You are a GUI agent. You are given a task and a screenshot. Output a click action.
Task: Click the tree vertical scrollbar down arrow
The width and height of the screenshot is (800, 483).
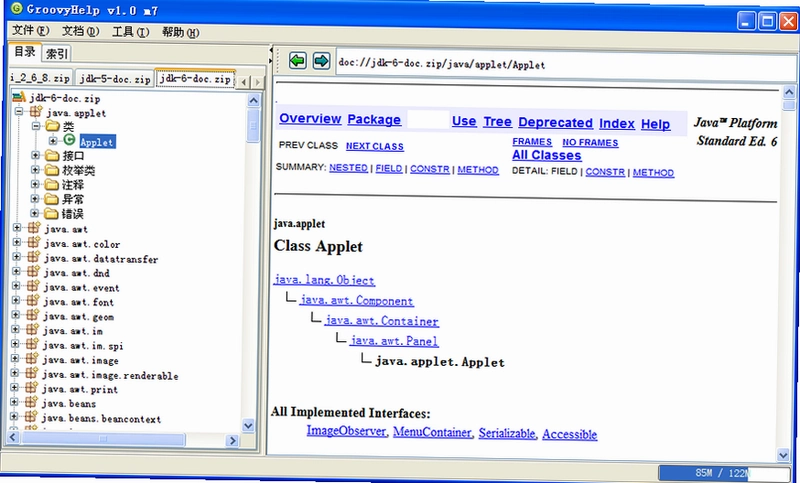[x=248, y=425]
